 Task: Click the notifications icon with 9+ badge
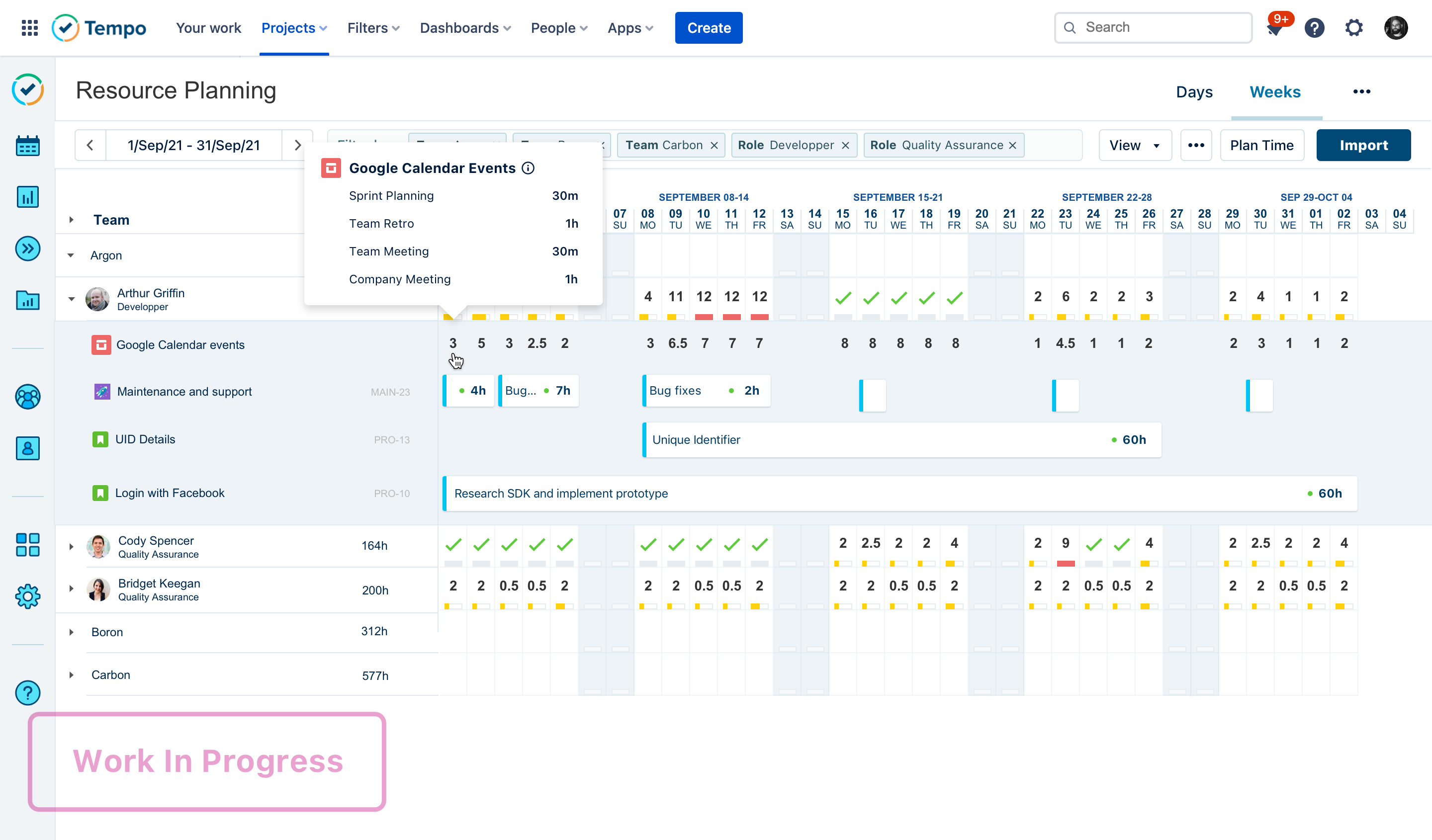1275,28
